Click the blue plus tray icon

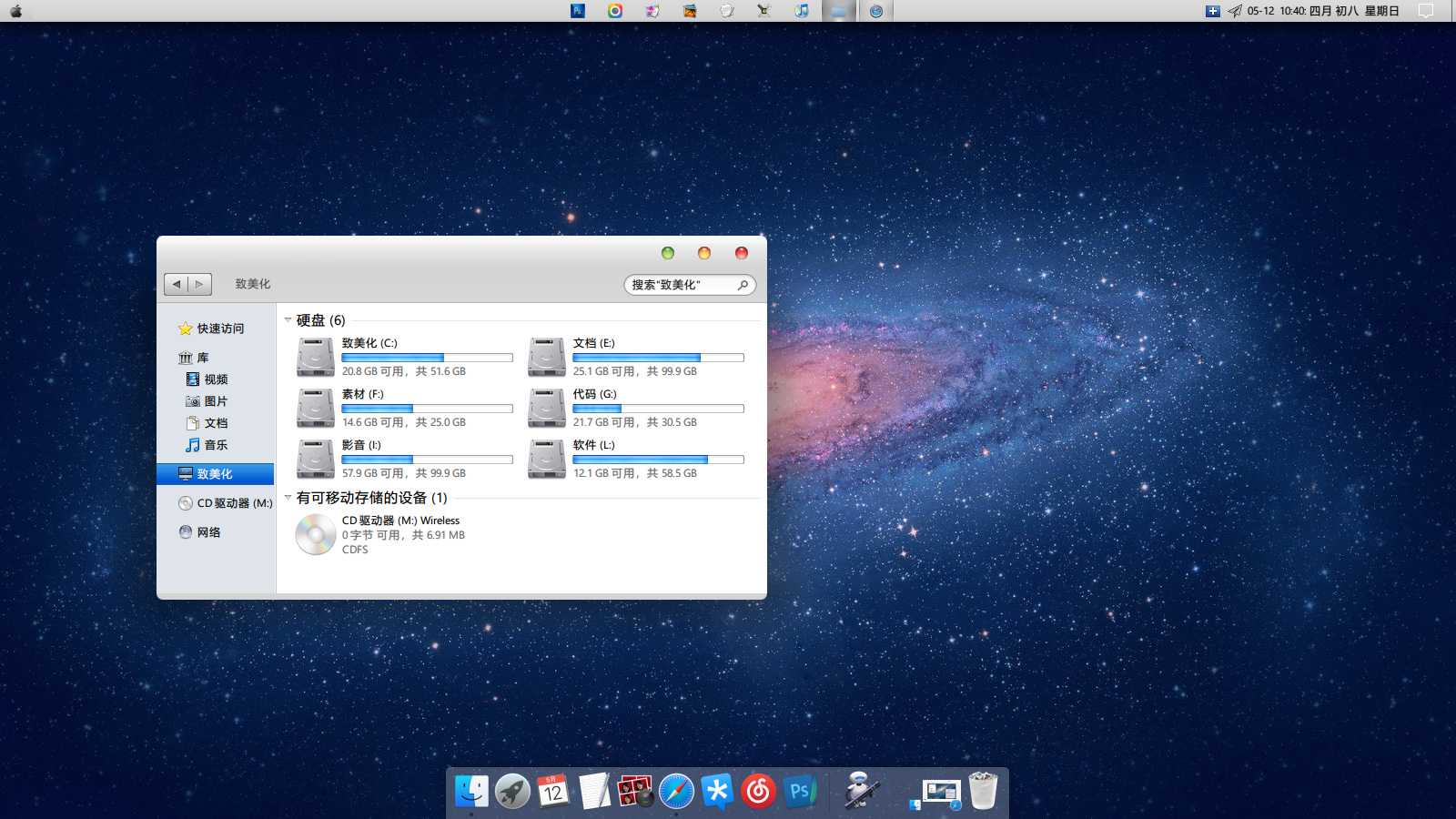point(1212,11)
